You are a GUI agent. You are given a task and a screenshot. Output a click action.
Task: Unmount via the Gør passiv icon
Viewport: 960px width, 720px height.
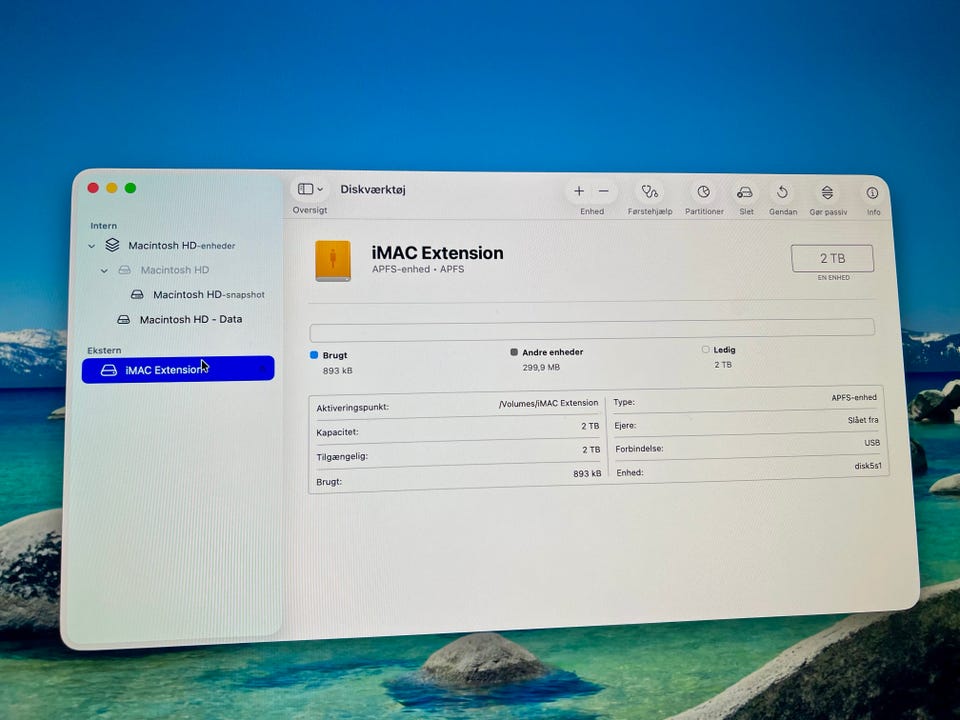827,193
